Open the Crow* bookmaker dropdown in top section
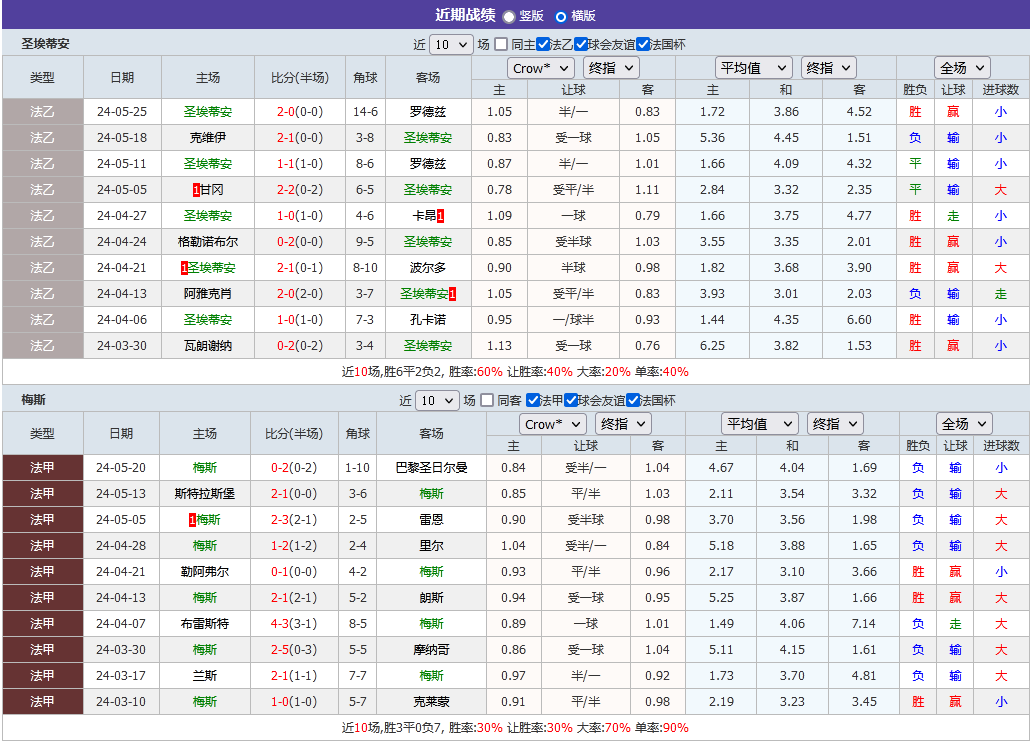The image size is (1030, 742). pyautogui.click(x=540, y=67)
